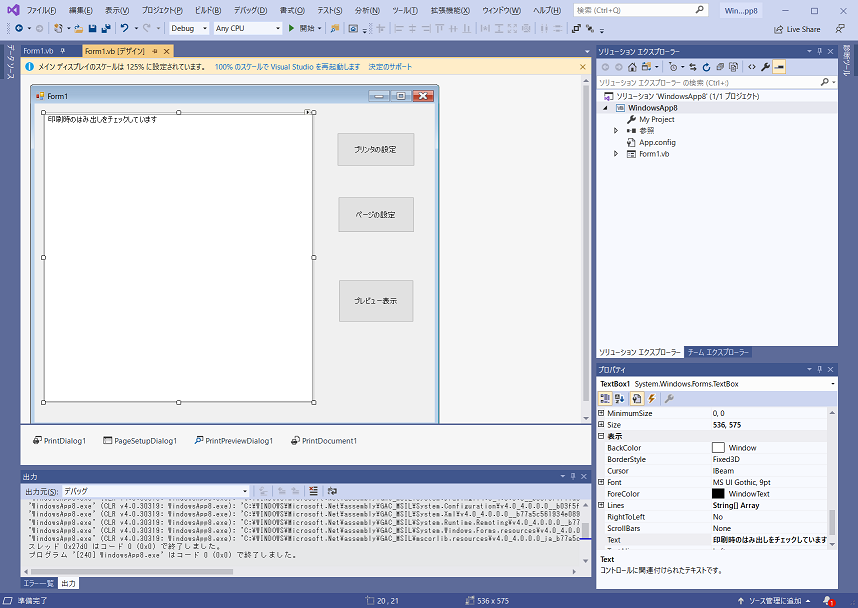The width and height of the screenshot is (858, 608).
Task: Select the PageSetupDialog1 component
Action: pyautogui.click(x=140, y=441)
